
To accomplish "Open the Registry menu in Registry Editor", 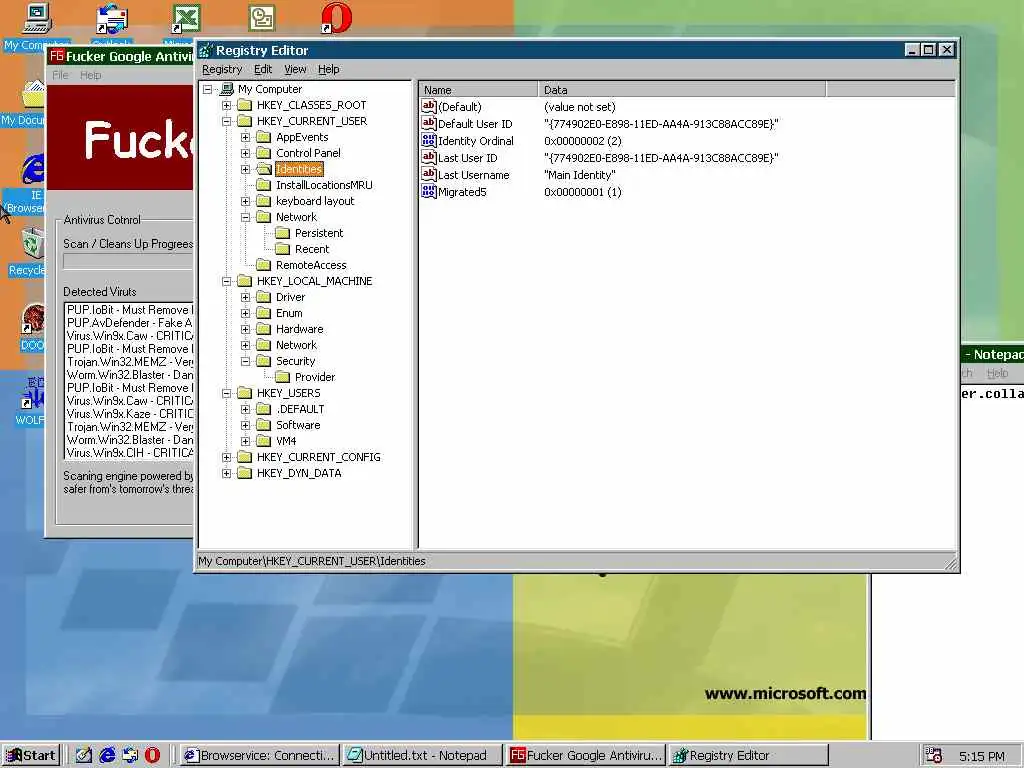I will (x=222, y=69).
